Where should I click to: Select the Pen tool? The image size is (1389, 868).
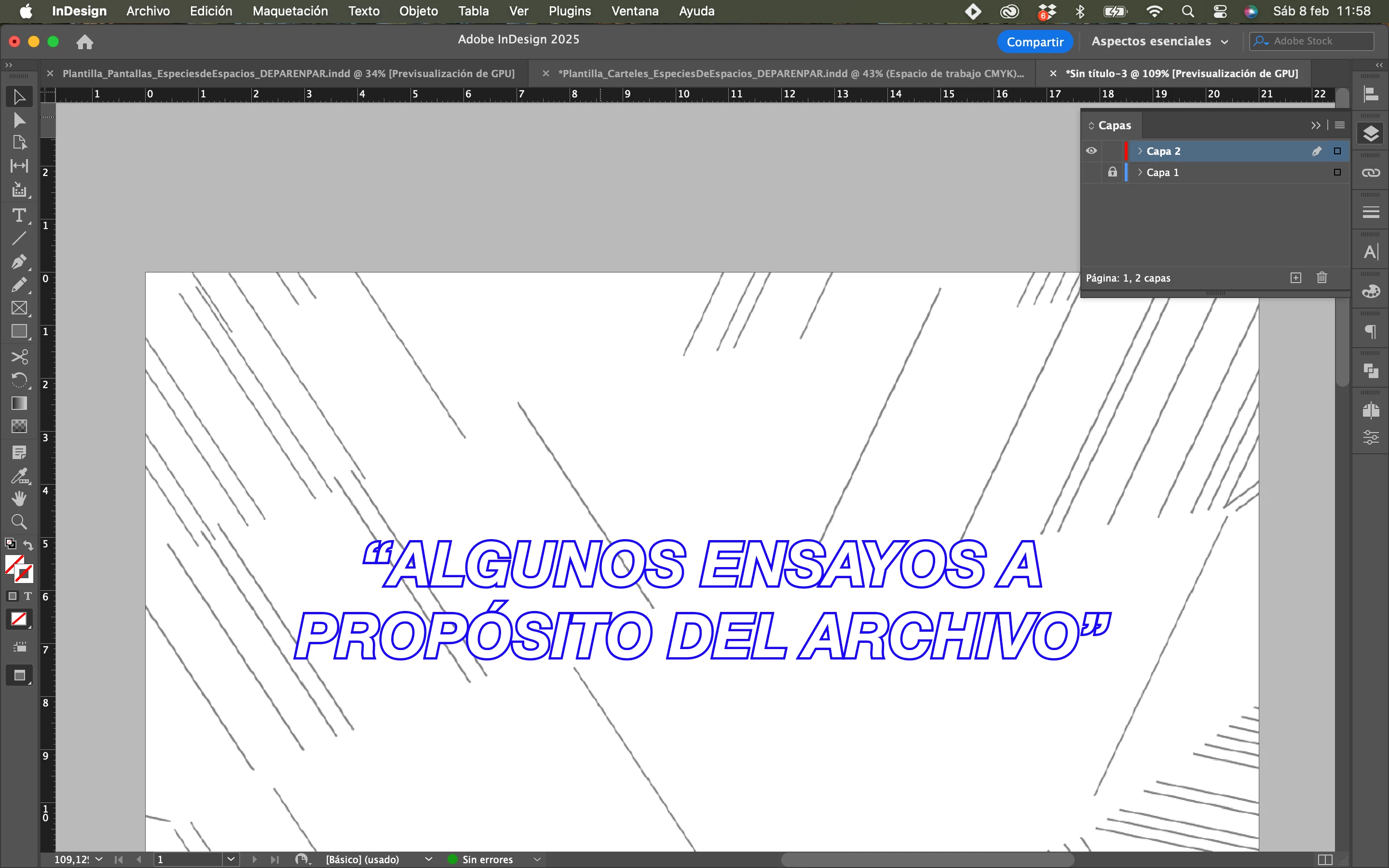[x=19, y=262]
